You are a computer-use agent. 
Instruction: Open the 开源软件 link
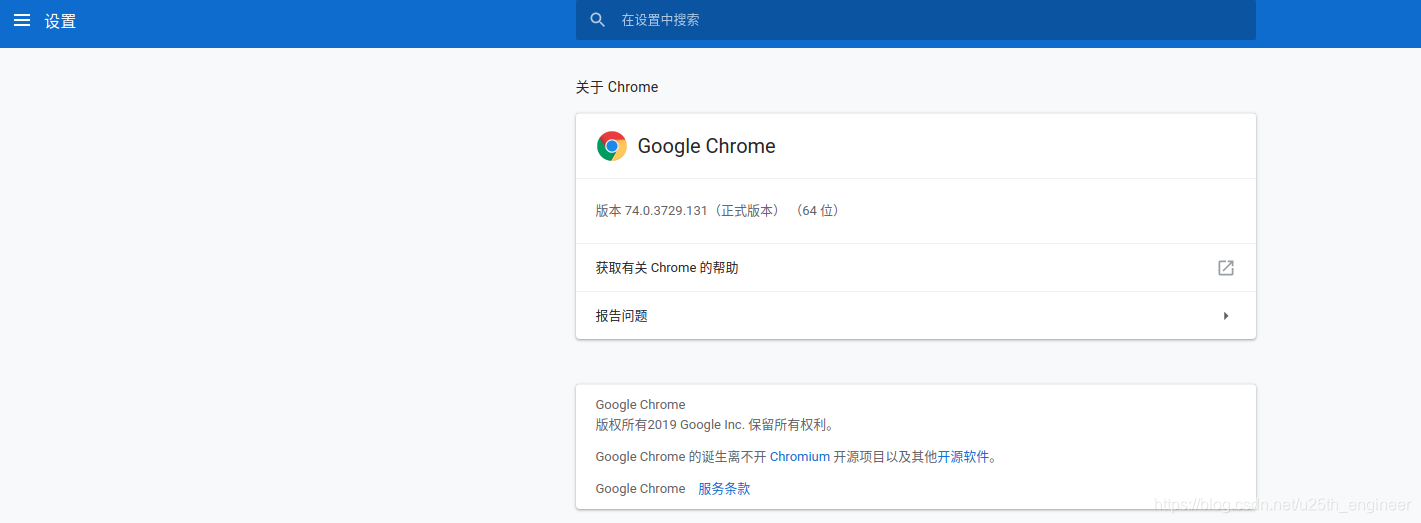pos(963,457)
